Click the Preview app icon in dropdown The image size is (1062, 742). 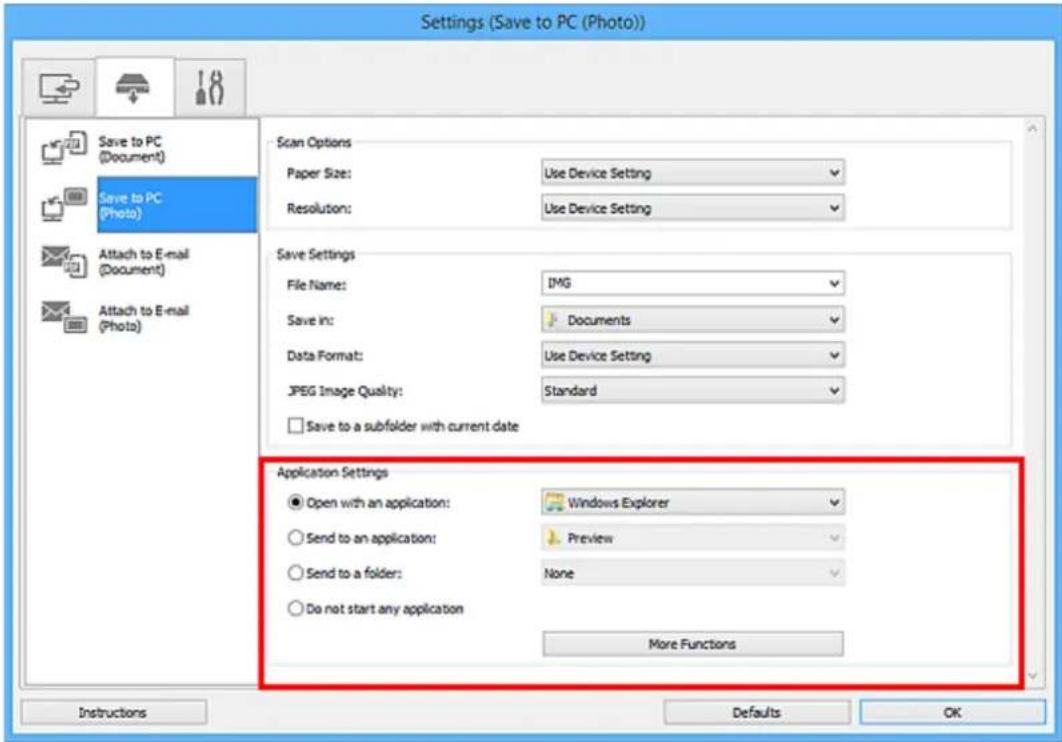(x=553, y=538)
